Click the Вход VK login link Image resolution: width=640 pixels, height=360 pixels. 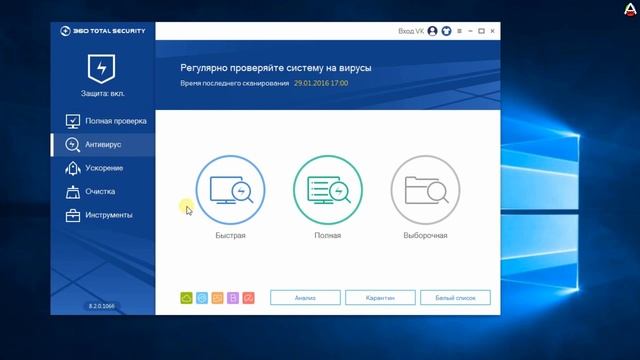[411, 31]
